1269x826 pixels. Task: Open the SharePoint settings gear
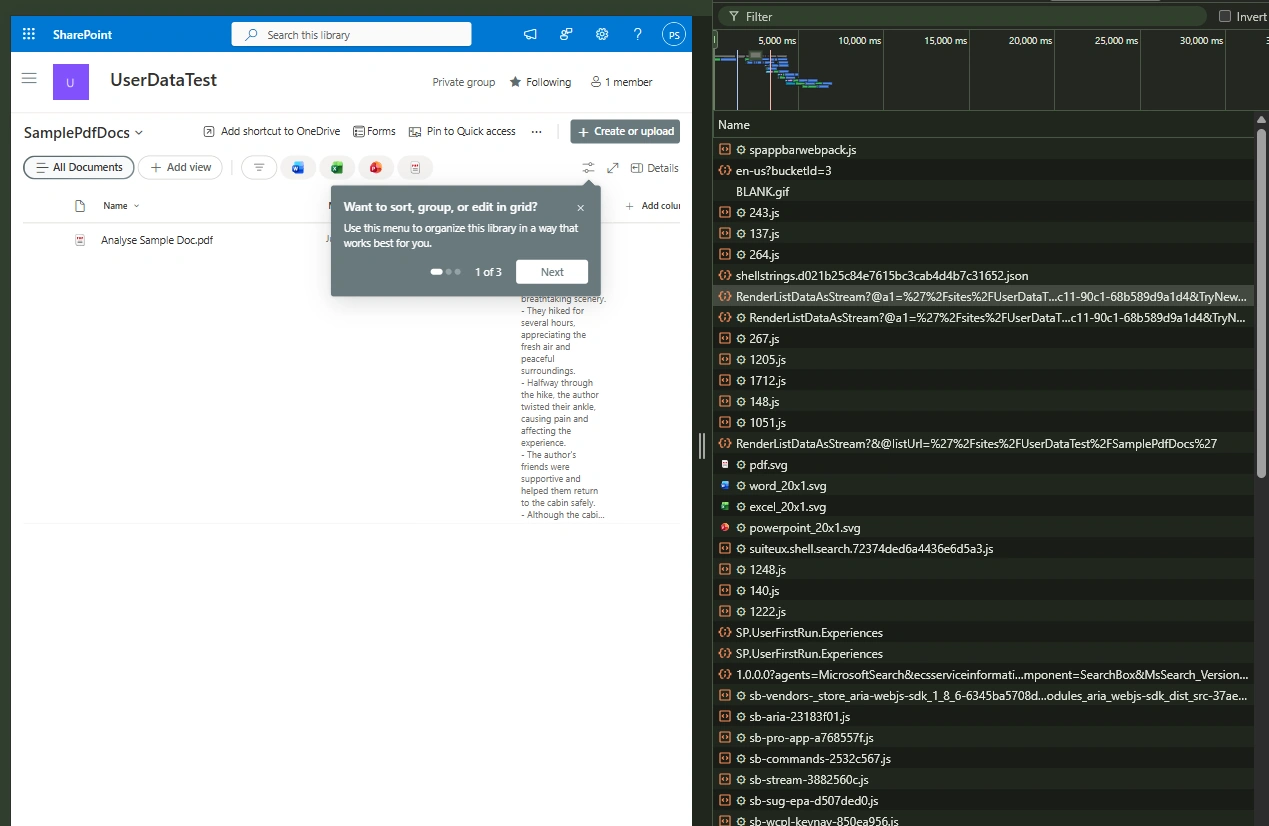pyautogui.click(x=602, y=34)
